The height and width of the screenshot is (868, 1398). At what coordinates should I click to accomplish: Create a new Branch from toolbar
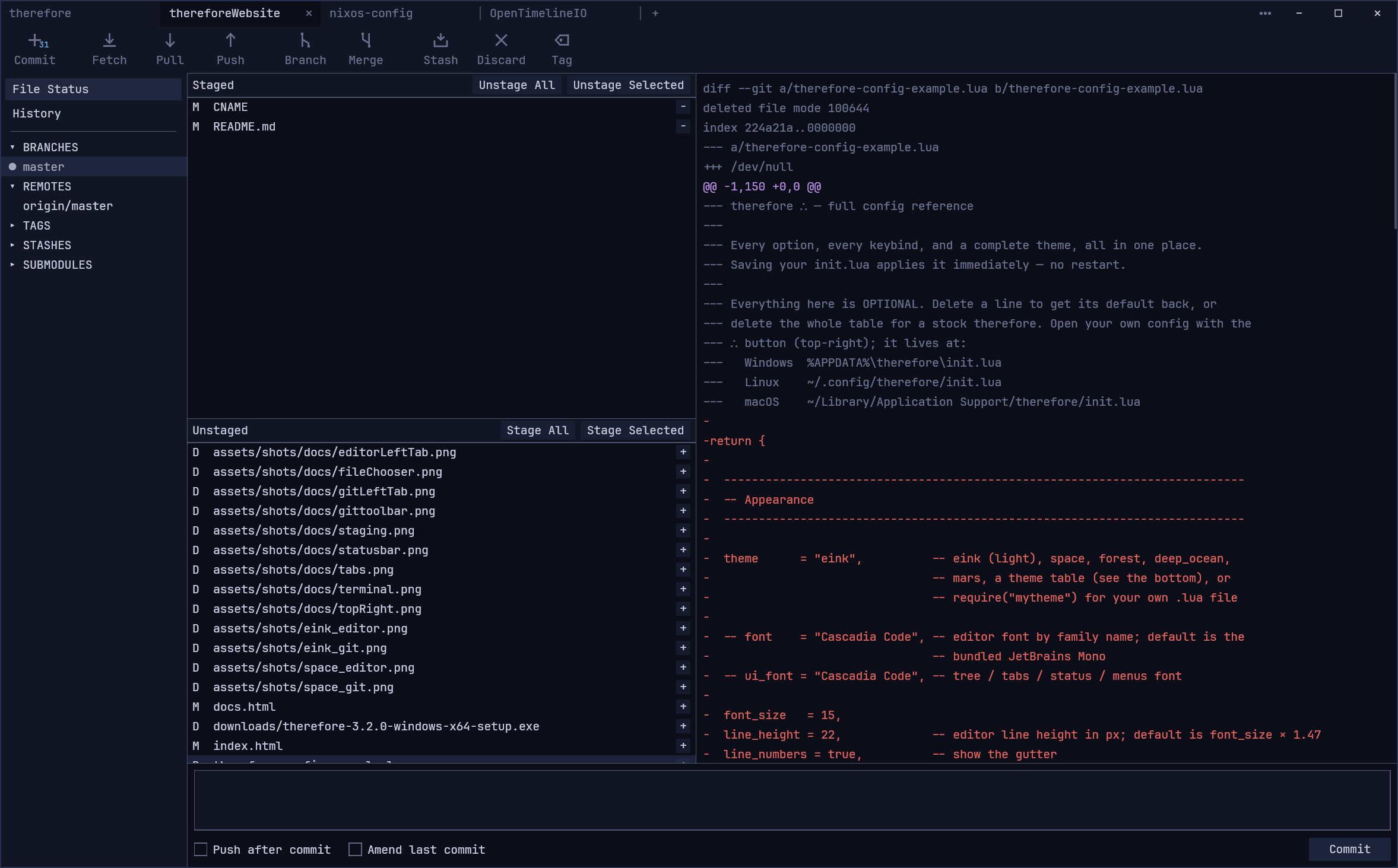[x=305, y=49]
